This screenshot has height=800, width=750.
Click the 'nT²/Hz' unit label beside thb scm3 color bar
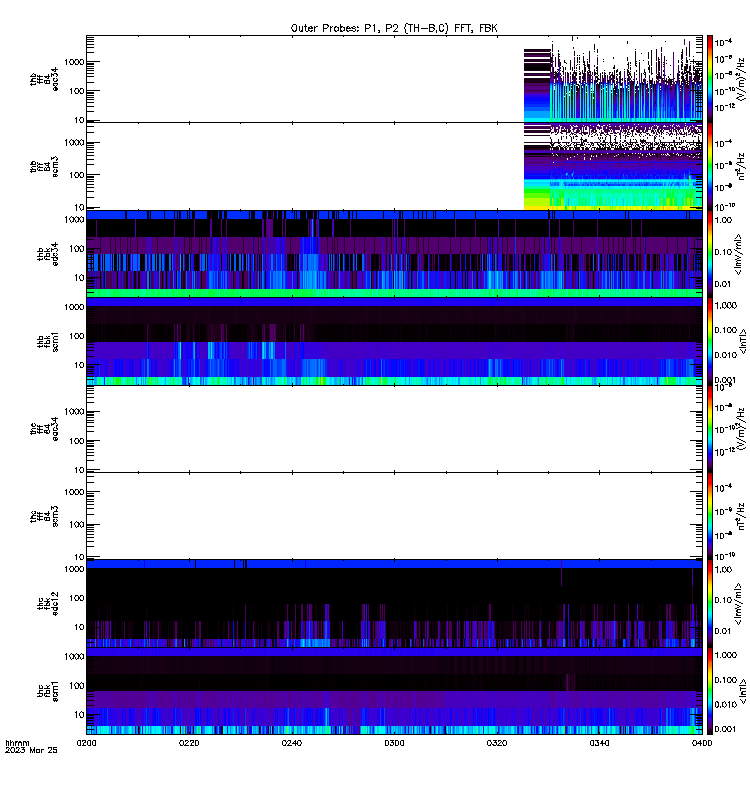coord(742,166)
